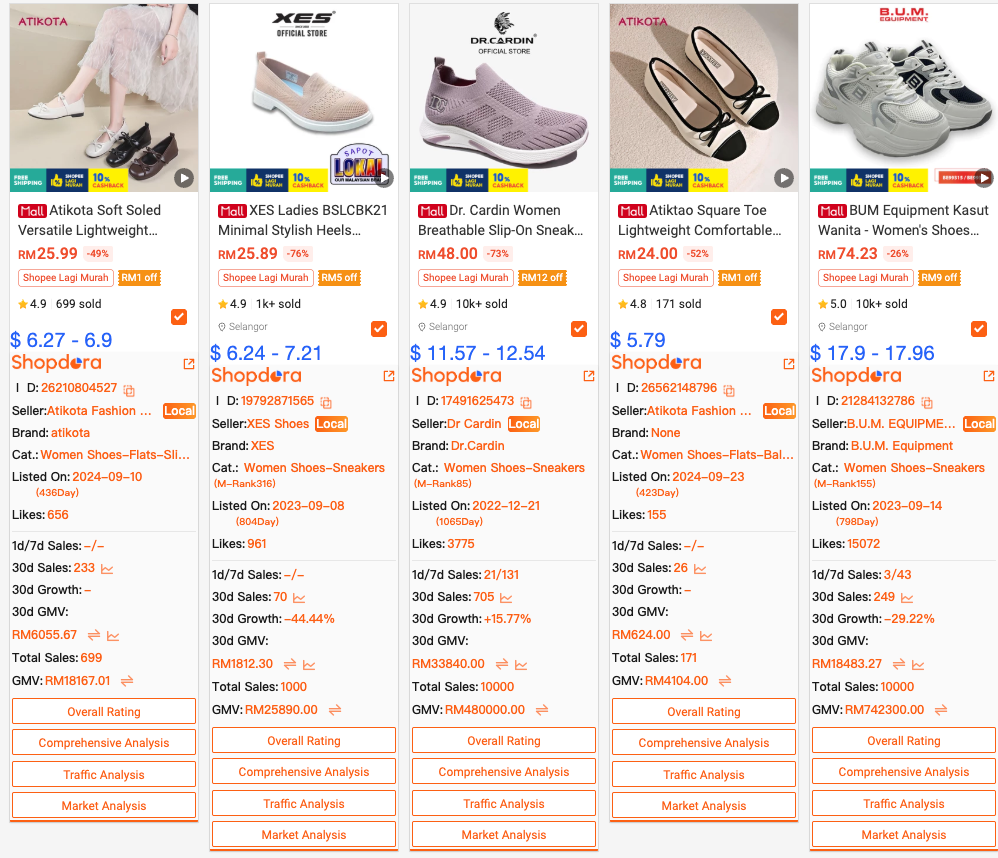This screenshot has width=998, height=858.
Task: Open Market Analysis for Dr. Cardin sneaker
Action: tap(503, 834)
